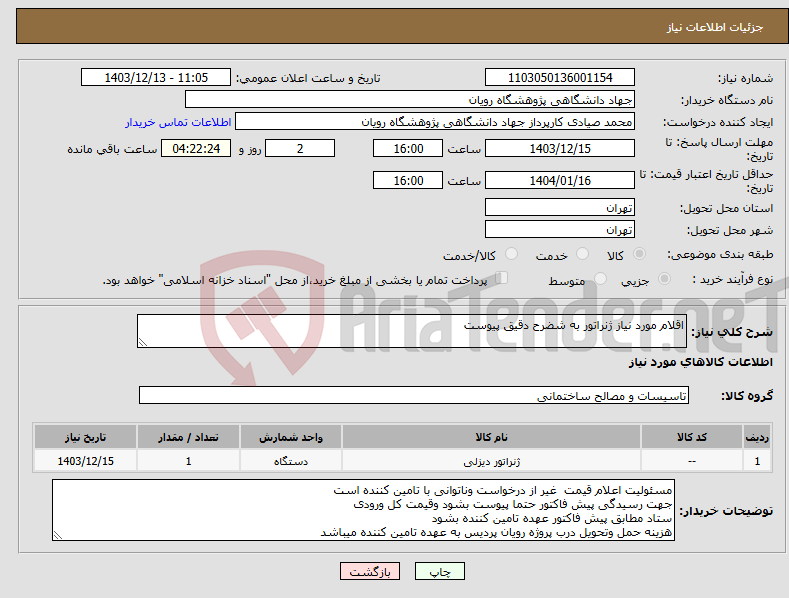Click the remaining days field showing 2
789x598 pixels.
pyautogui.click(x=300, y=148)
